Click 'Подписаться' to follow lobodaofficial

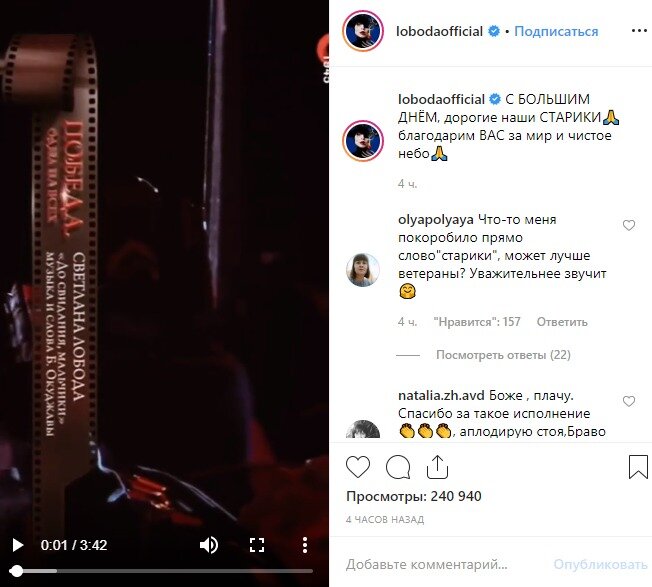(556, 31)
